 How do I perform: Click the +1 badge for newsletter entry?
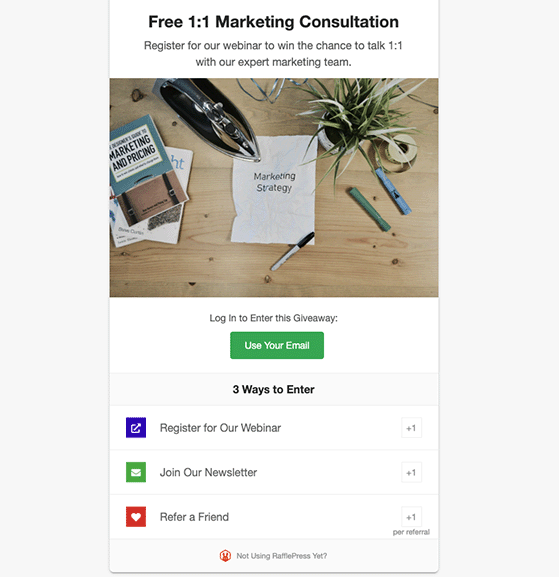point(411,472)
